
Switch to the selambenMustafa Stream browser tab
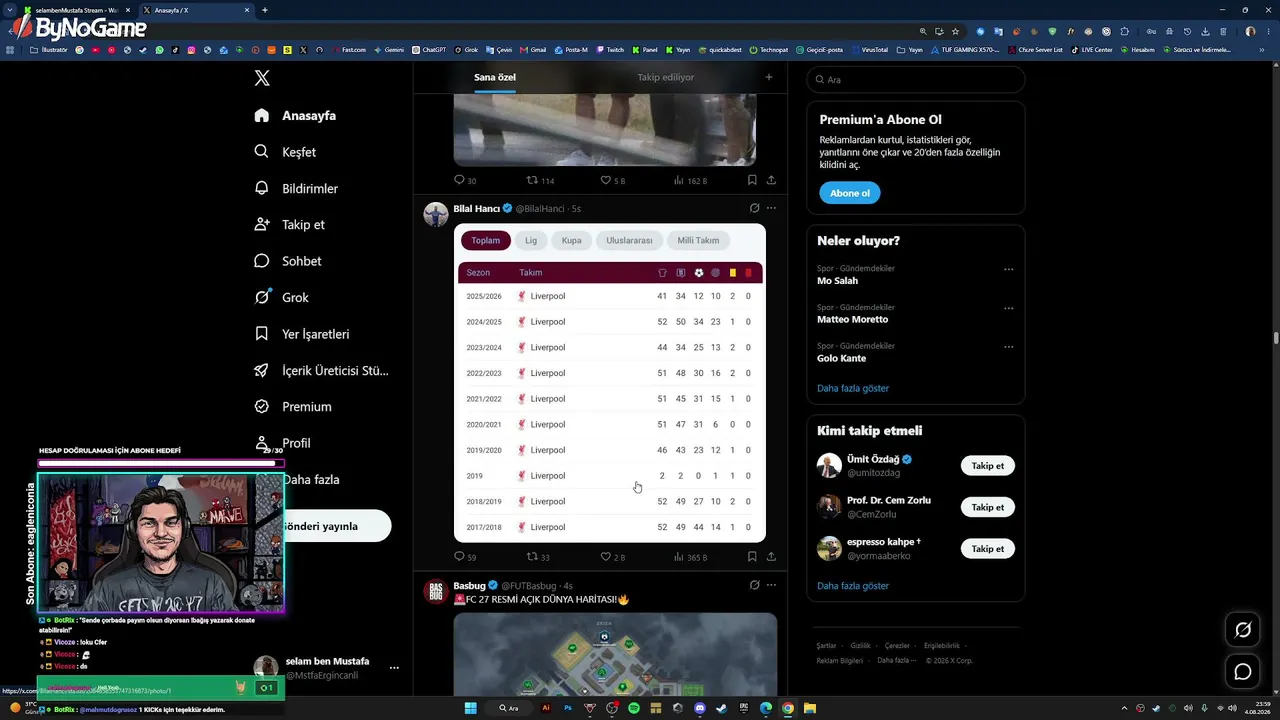point(78,10)
